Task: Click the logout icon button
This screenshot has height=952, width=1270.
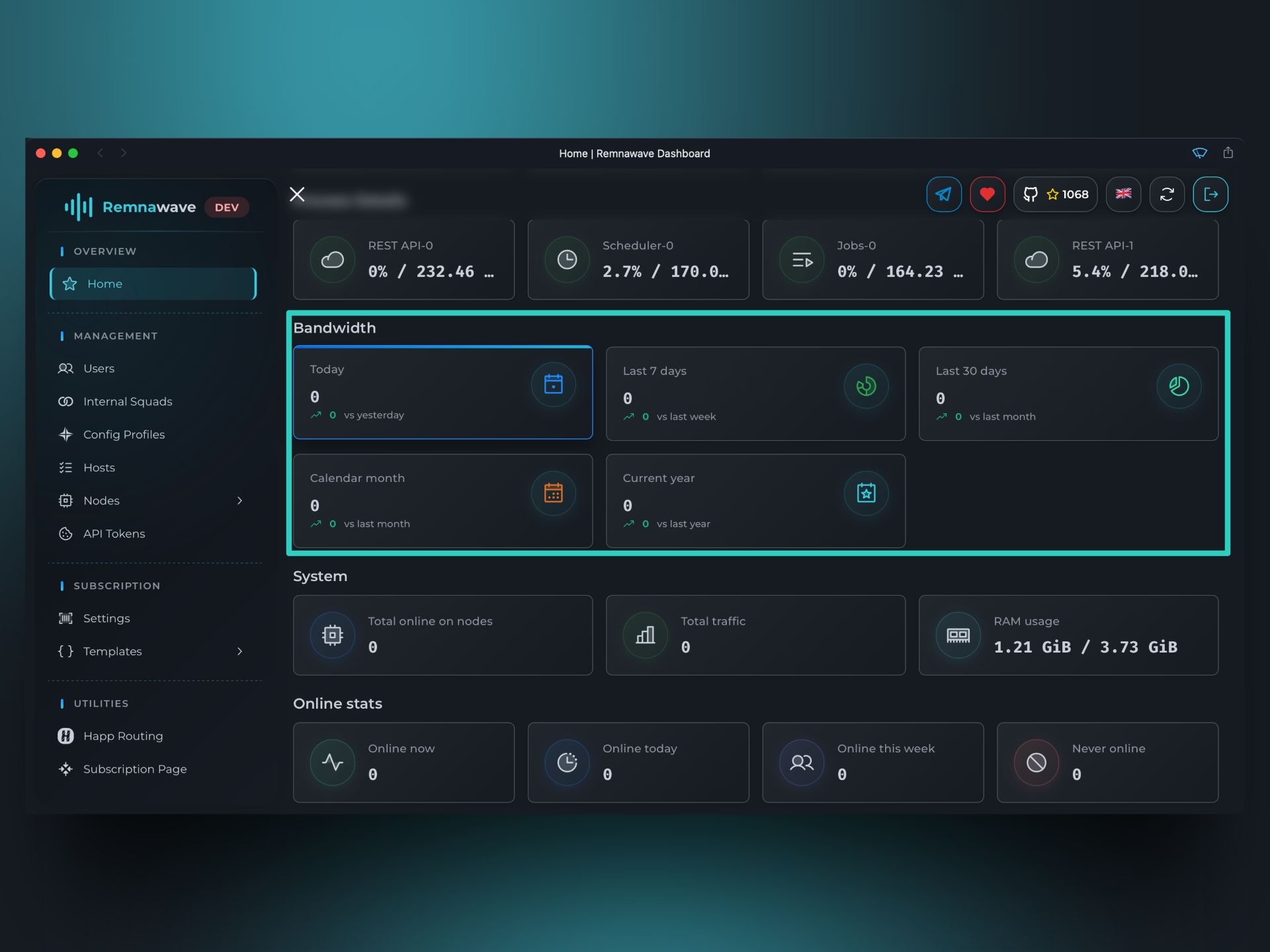Action: (1210, 194)
